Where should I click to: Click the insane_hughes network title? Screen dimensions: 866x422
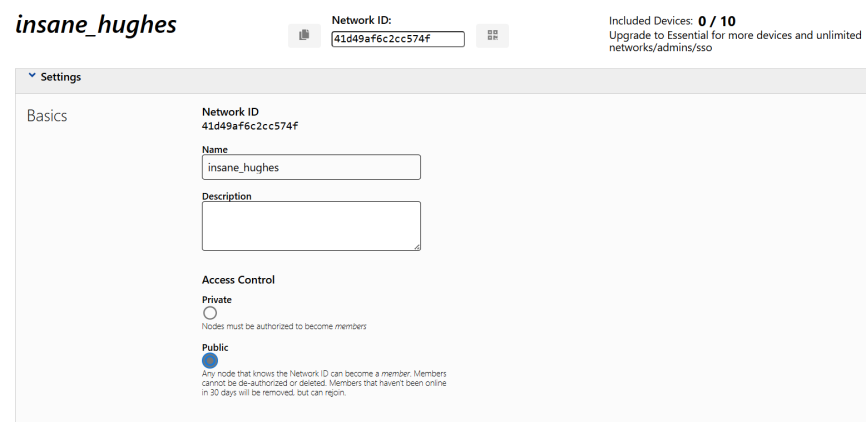click(96, 25)
